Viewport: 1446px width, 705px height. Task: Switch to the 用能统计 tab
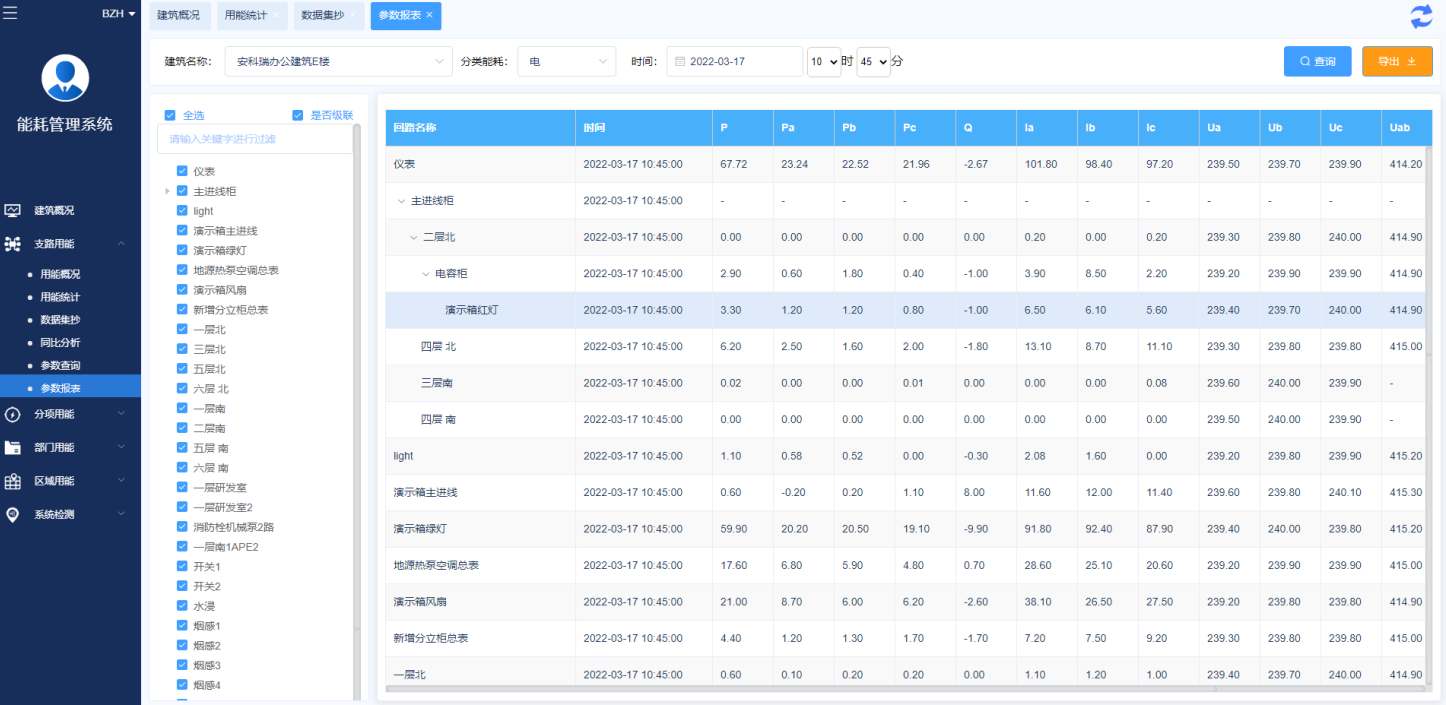point(252,15)
